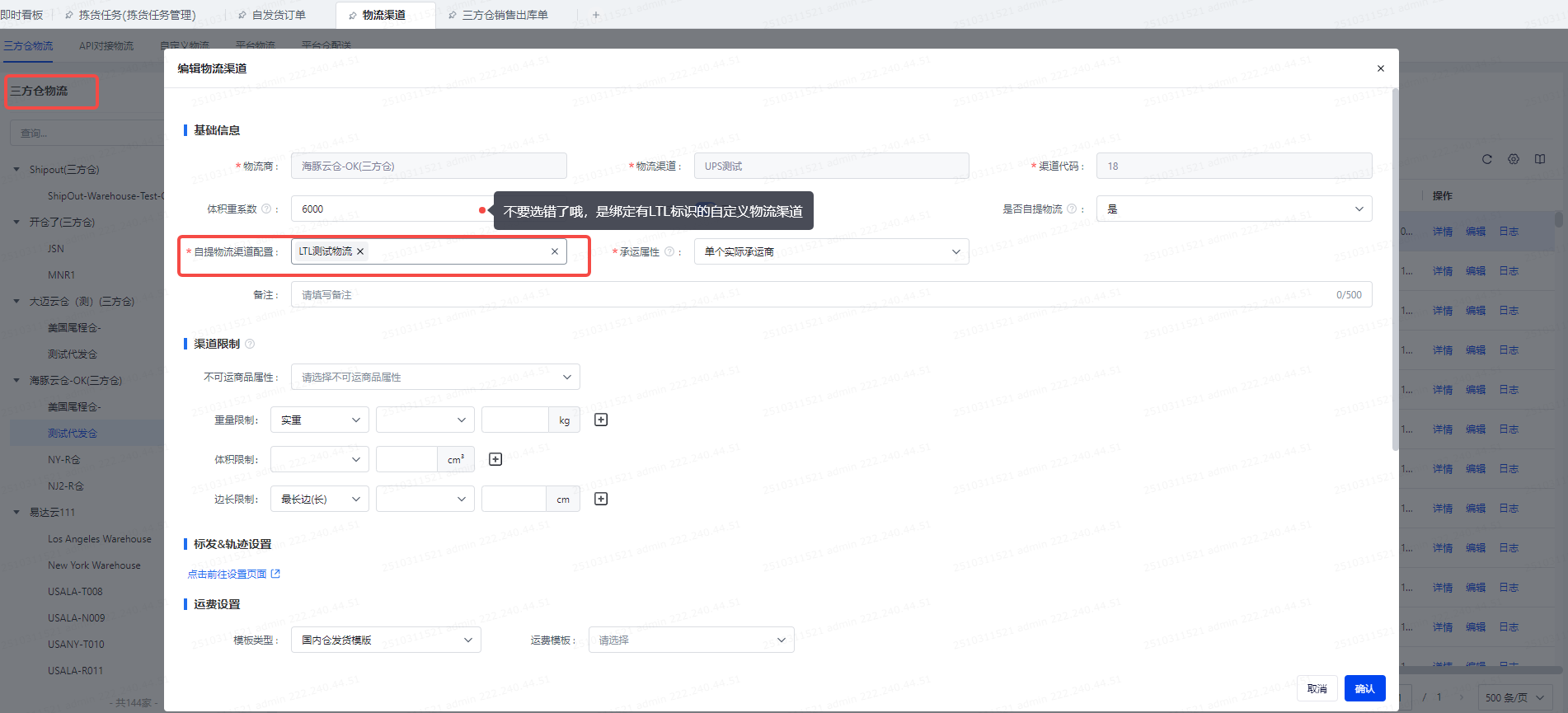The image size is (1568, 713).
Task: Open the 运费模板 dropdown
Action: point(692,640)
